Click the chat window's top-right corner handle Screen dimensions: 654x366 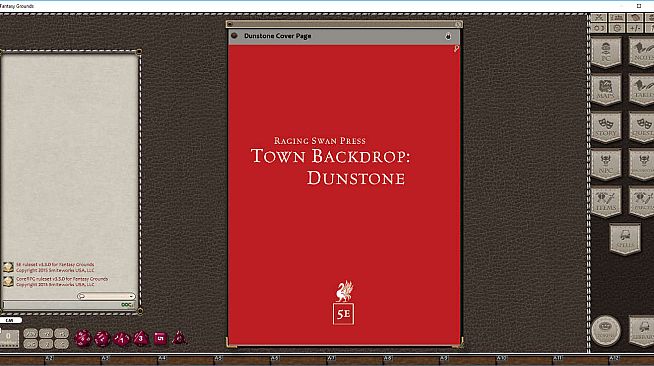tap(139, 52)
